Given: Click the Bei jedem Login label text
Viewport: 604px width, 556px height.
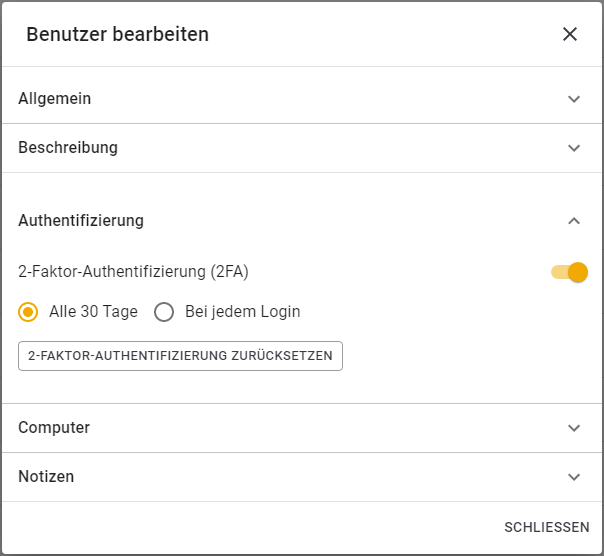Looking at the screenshot, I should point(243,312).
